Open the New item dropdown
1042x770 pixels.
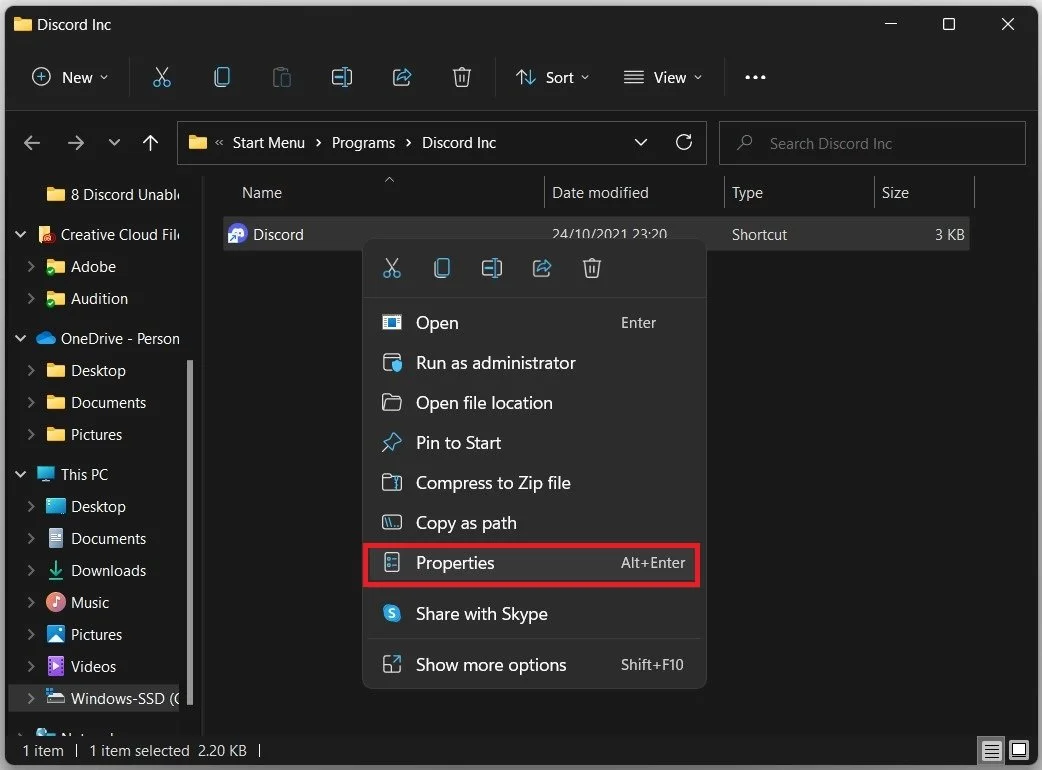(70, 77)
